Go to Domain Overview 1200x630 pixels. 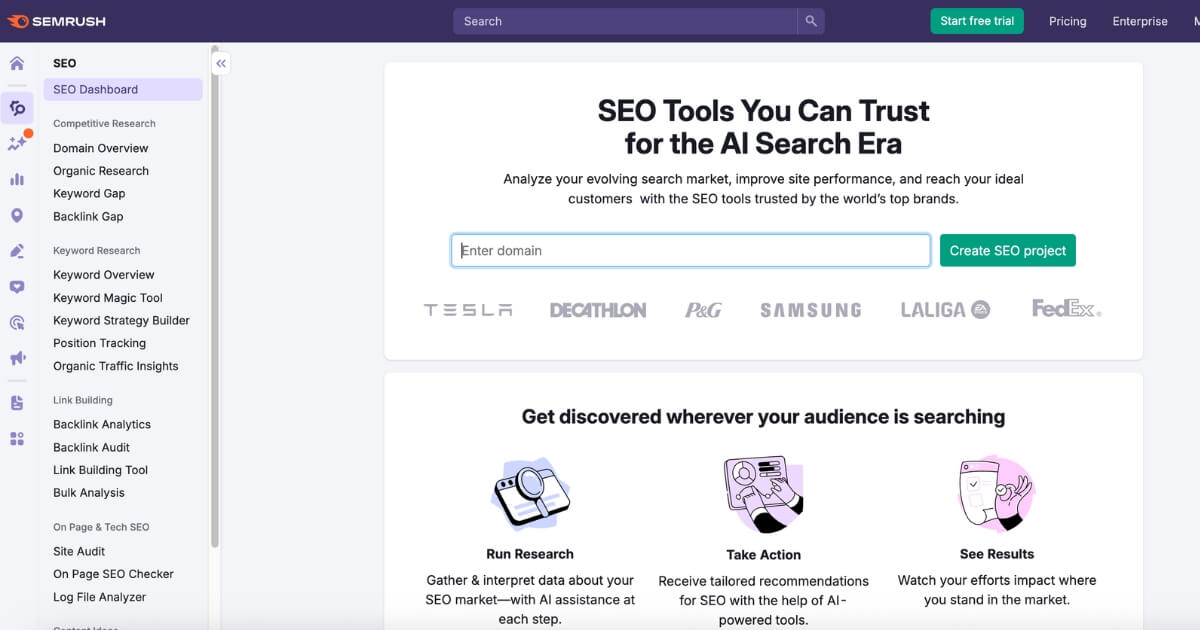101,148
